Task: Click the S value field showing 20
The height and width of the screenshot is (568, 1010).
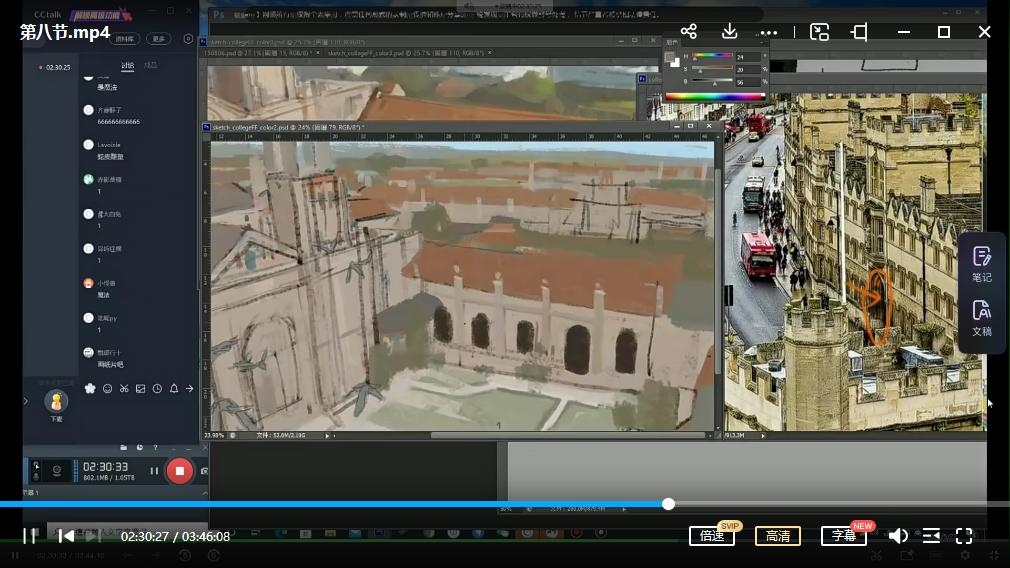Action: click(x=747, y=70)
